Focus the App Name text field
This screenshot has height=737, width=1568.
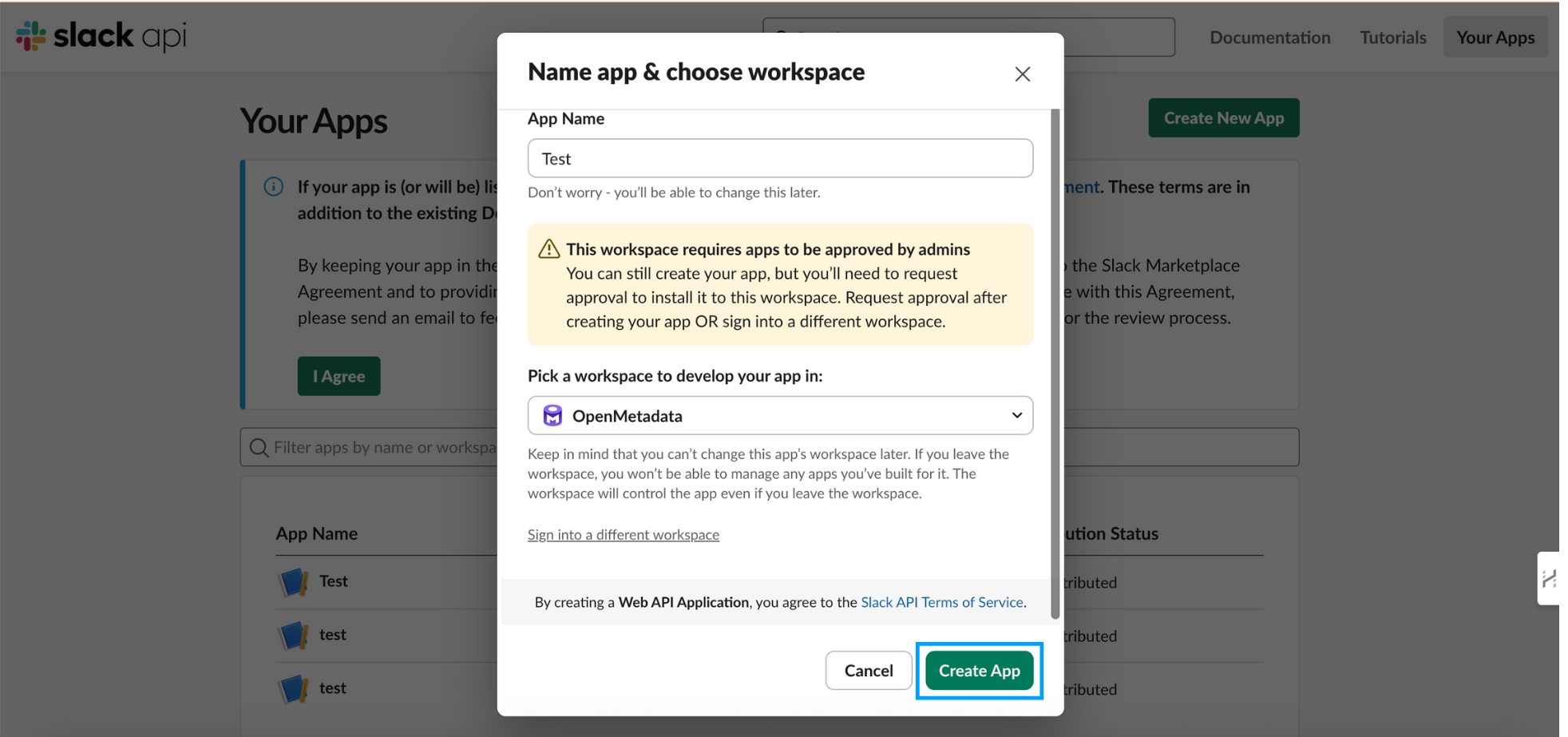click(779, 159)
